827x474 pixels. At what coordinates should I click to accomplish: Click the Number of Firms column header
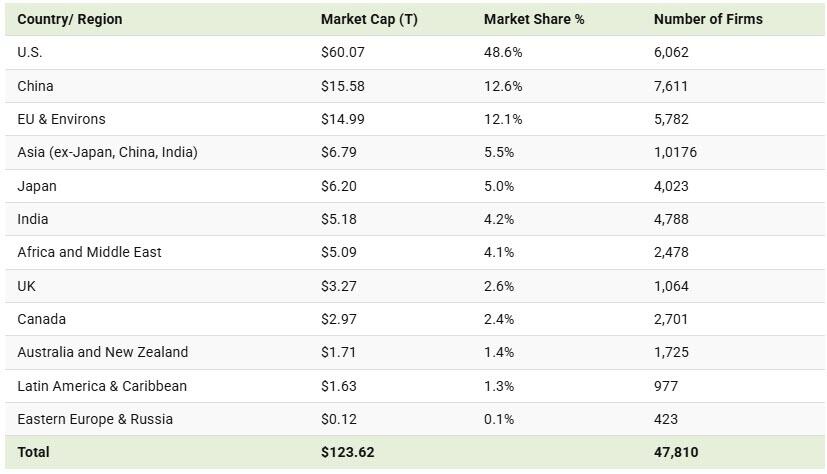pos(707,19)
